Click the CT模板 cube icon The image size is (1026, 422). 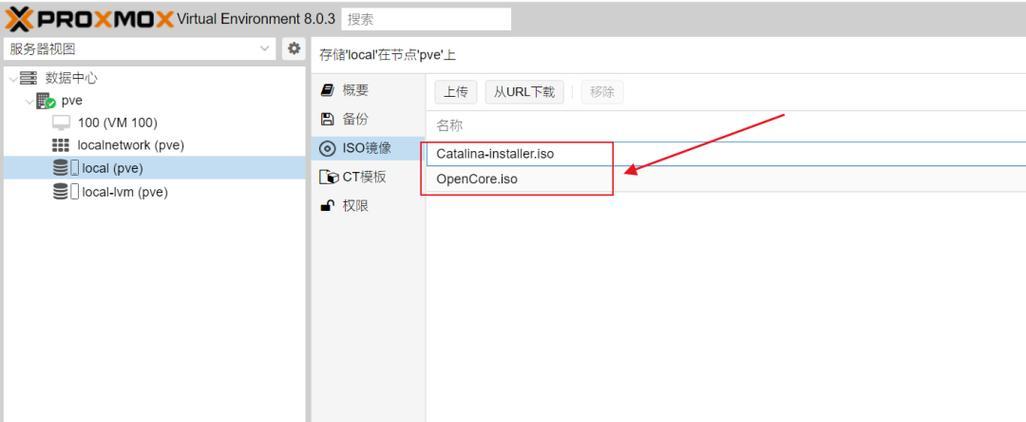click(x=328, y=177)
